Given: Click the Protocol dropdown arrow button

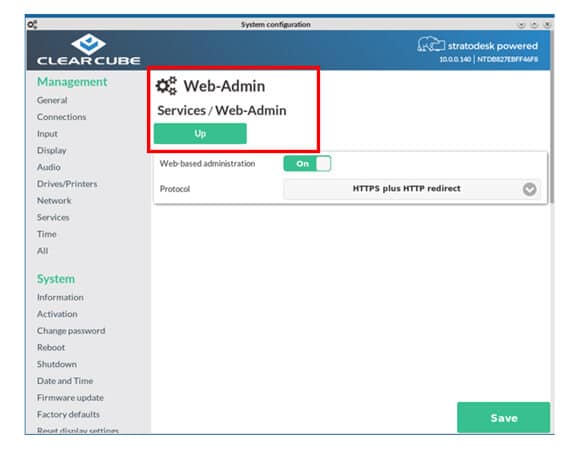Looking at the screenshot, I should coord(529,189).
